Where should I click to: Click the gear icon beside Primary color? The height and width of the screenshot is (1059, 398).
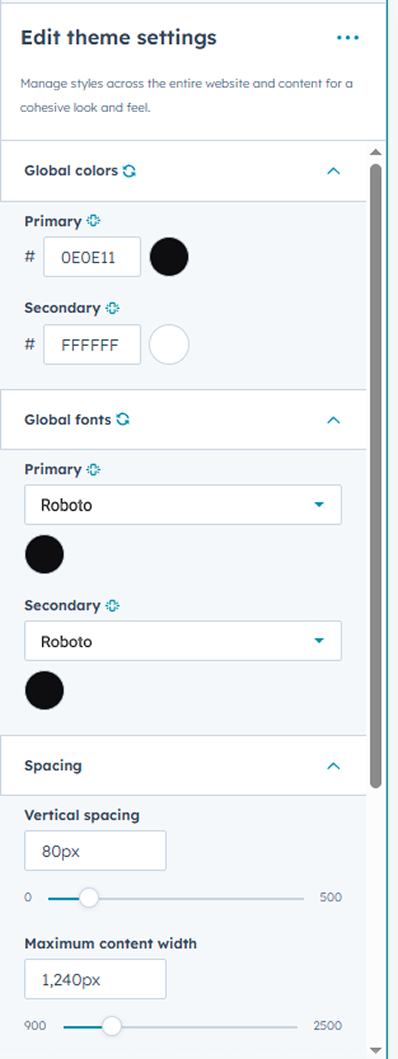coord(93,221)
